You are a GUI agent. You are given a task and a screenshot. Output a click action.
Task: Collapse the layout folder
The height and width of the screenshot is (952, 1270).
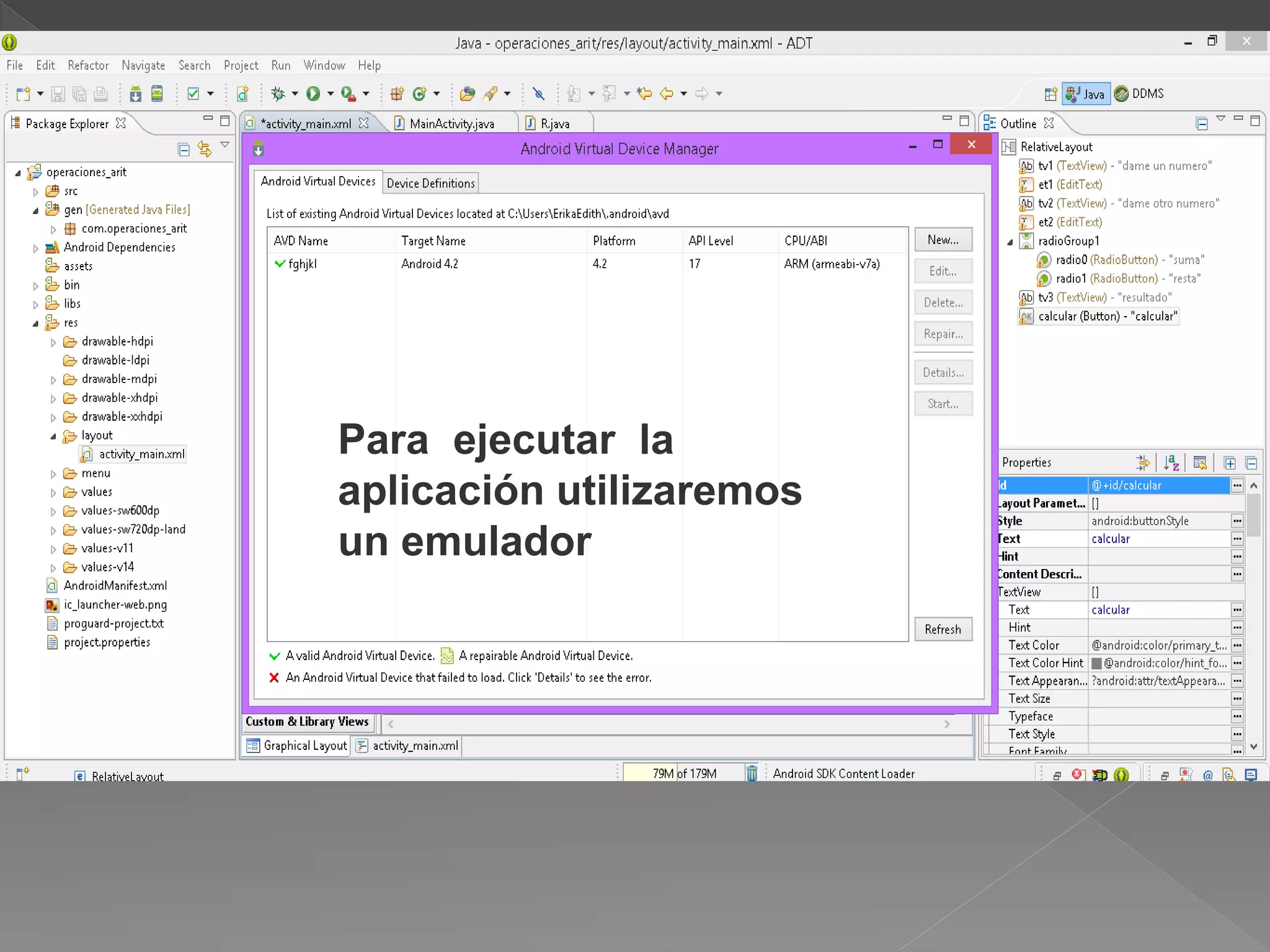point(53,436)
